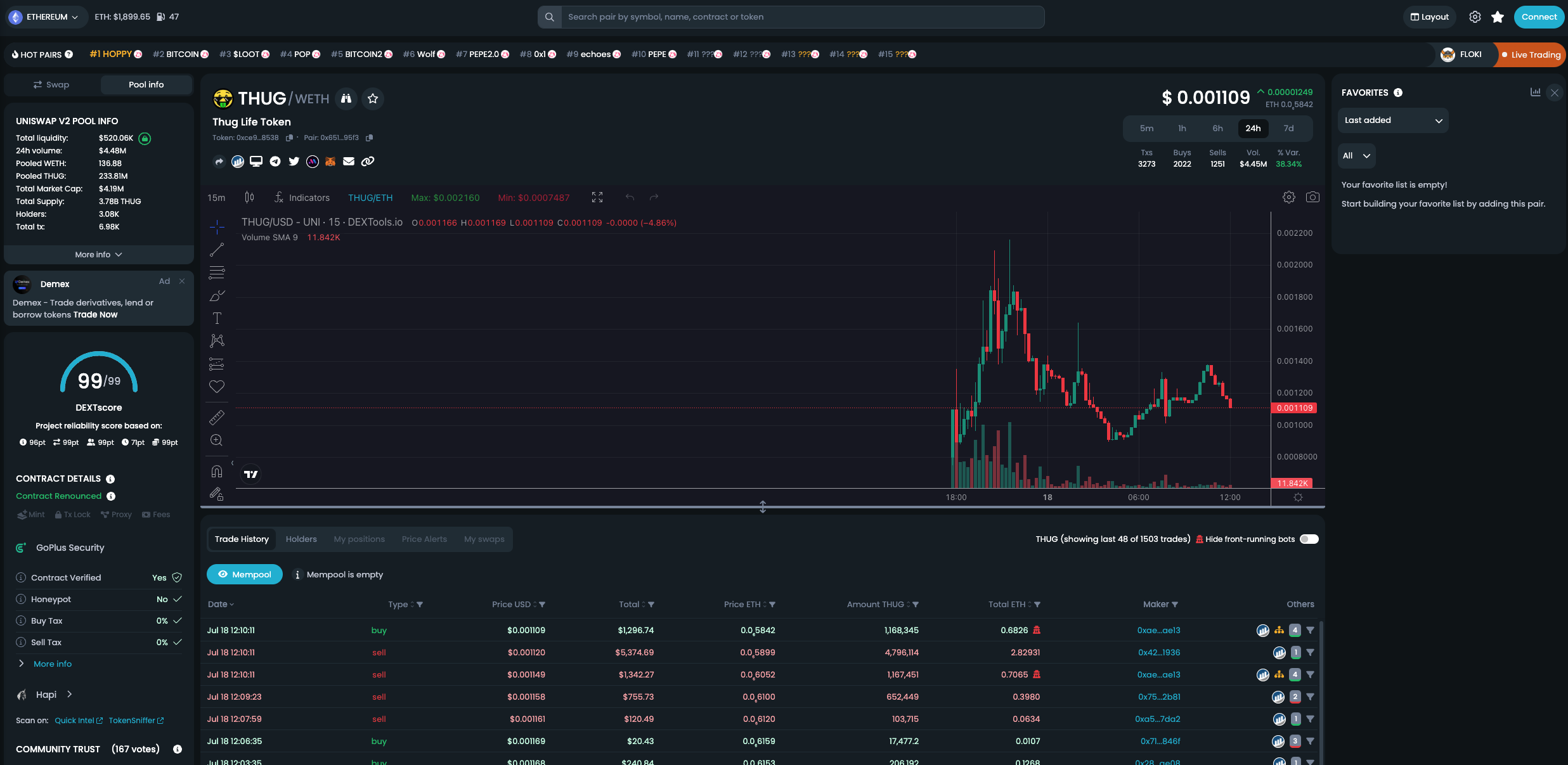This screenshot has width=1568, height=765.
Task: Select the 1h stats interval
Action: coord(1182,129)
